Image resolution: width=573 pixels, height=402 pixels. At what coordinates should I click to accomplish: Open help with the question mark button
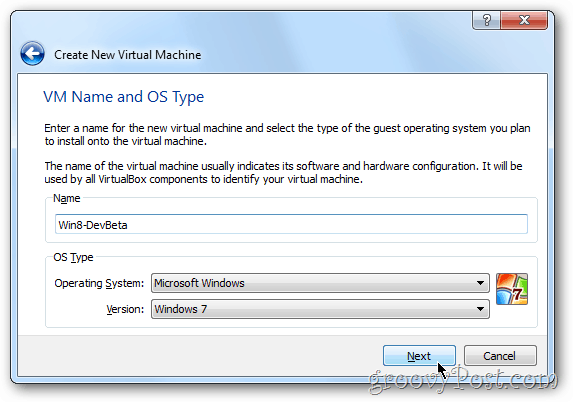(x=486, y=20)
